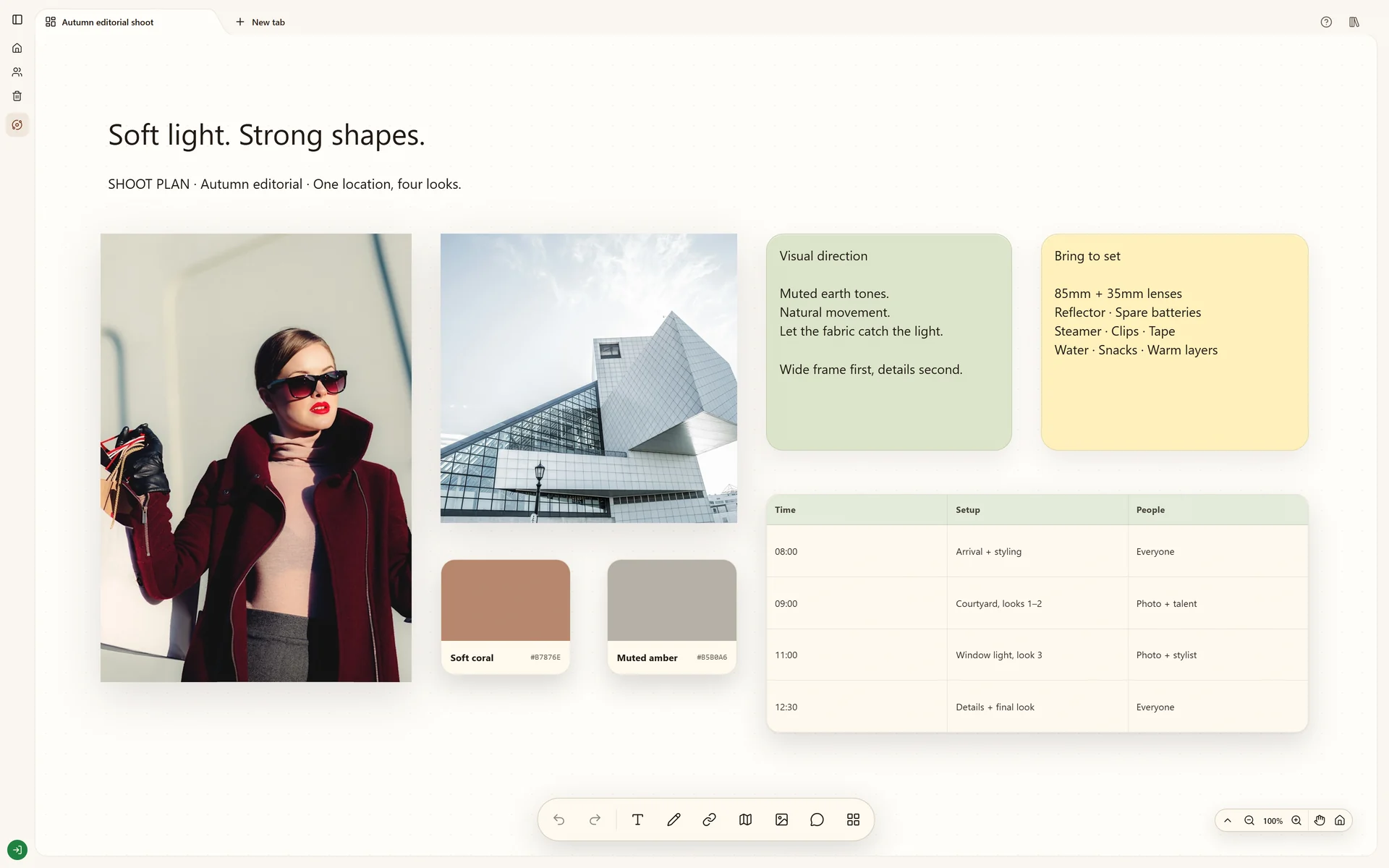Select the green Visual direction note
Viewport: 1389px width, 868px height.
coord(889,342)
